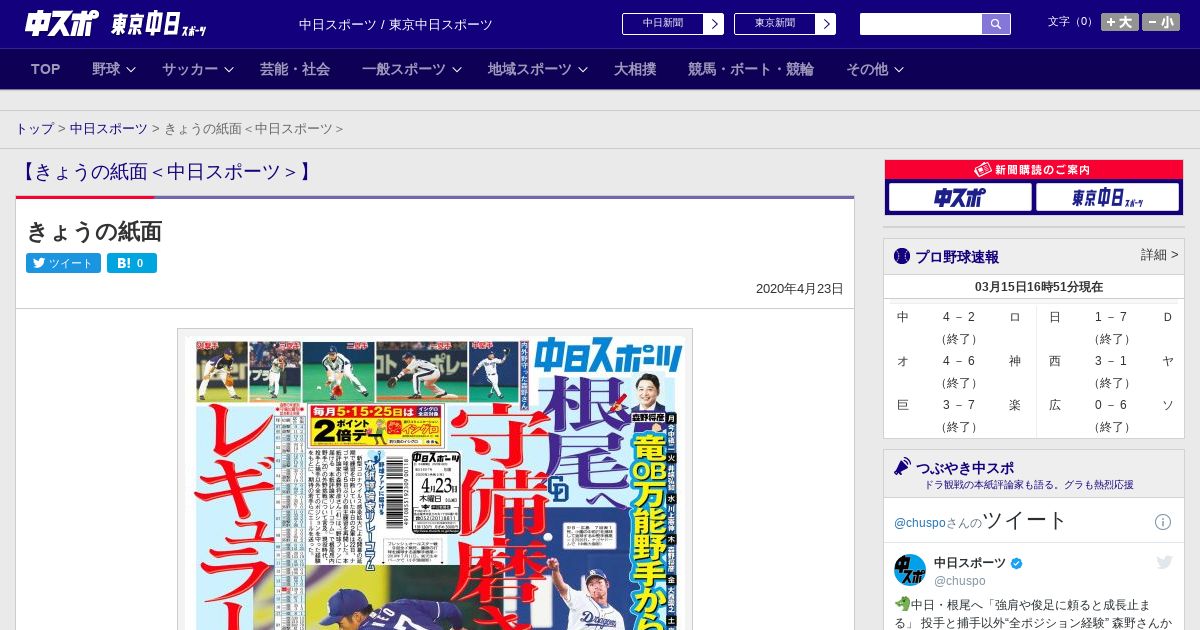Go to TOP in navigation
This screenshot has width=1200, height=630.
coord(46,69)
